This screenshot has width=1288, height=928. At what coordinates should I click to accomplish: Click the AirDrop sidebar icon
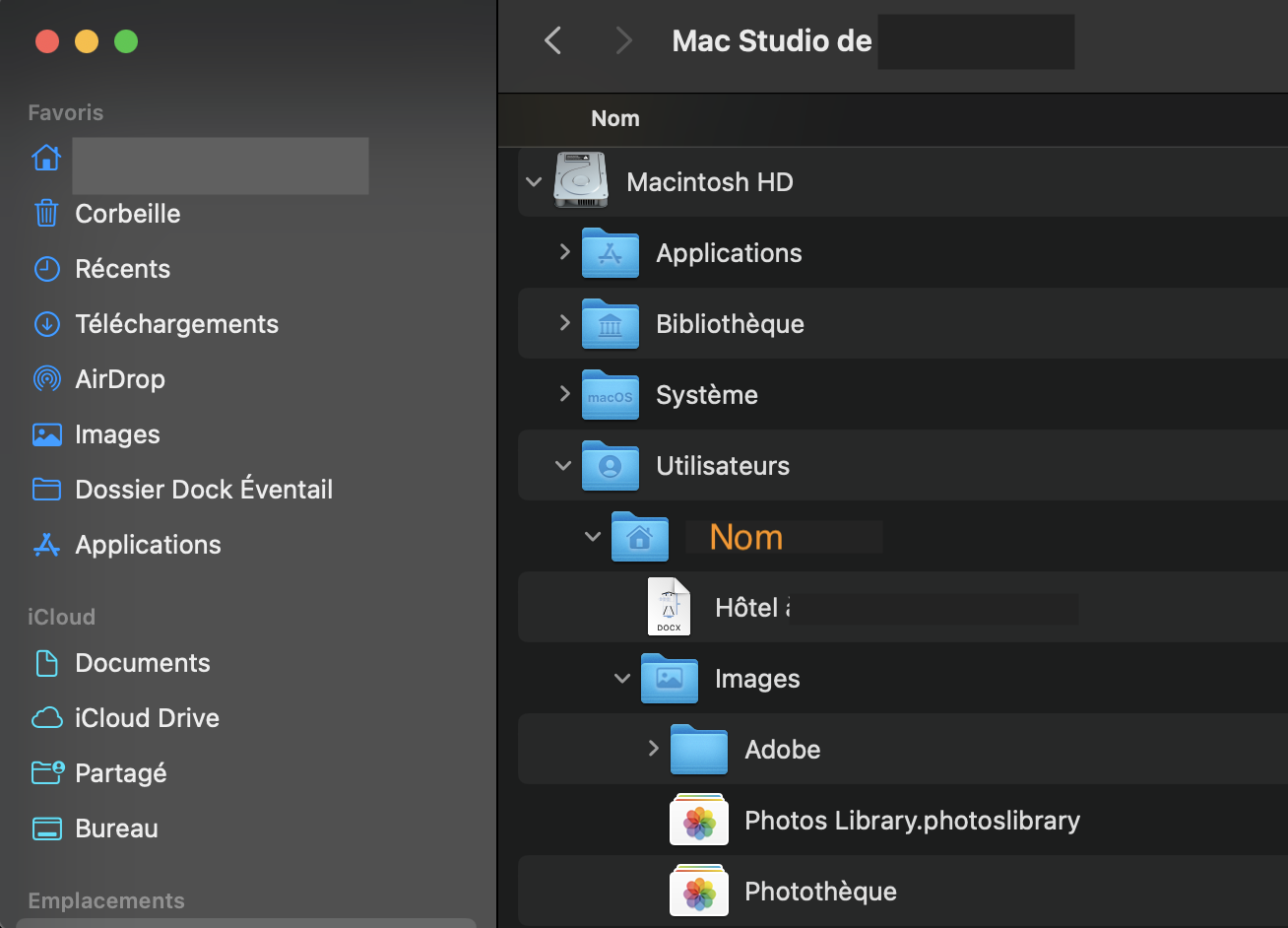(x=46, y=379)
